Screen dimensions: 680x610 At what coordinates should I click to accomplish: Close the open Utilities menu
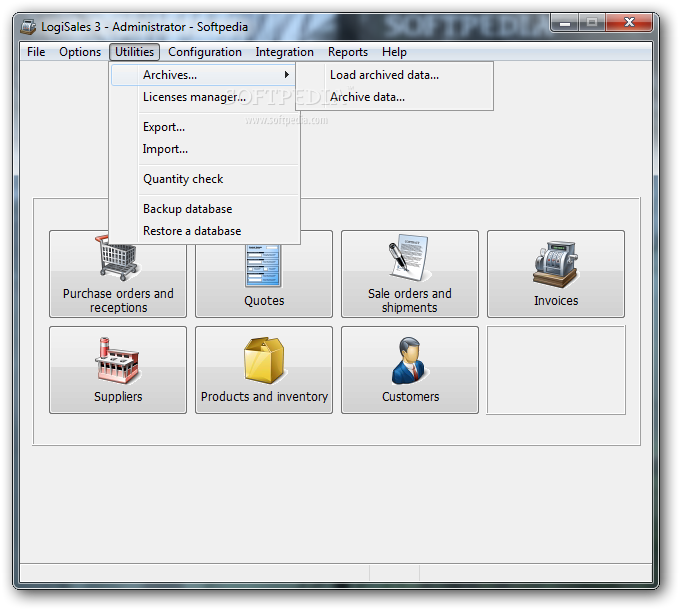(134, 52)
